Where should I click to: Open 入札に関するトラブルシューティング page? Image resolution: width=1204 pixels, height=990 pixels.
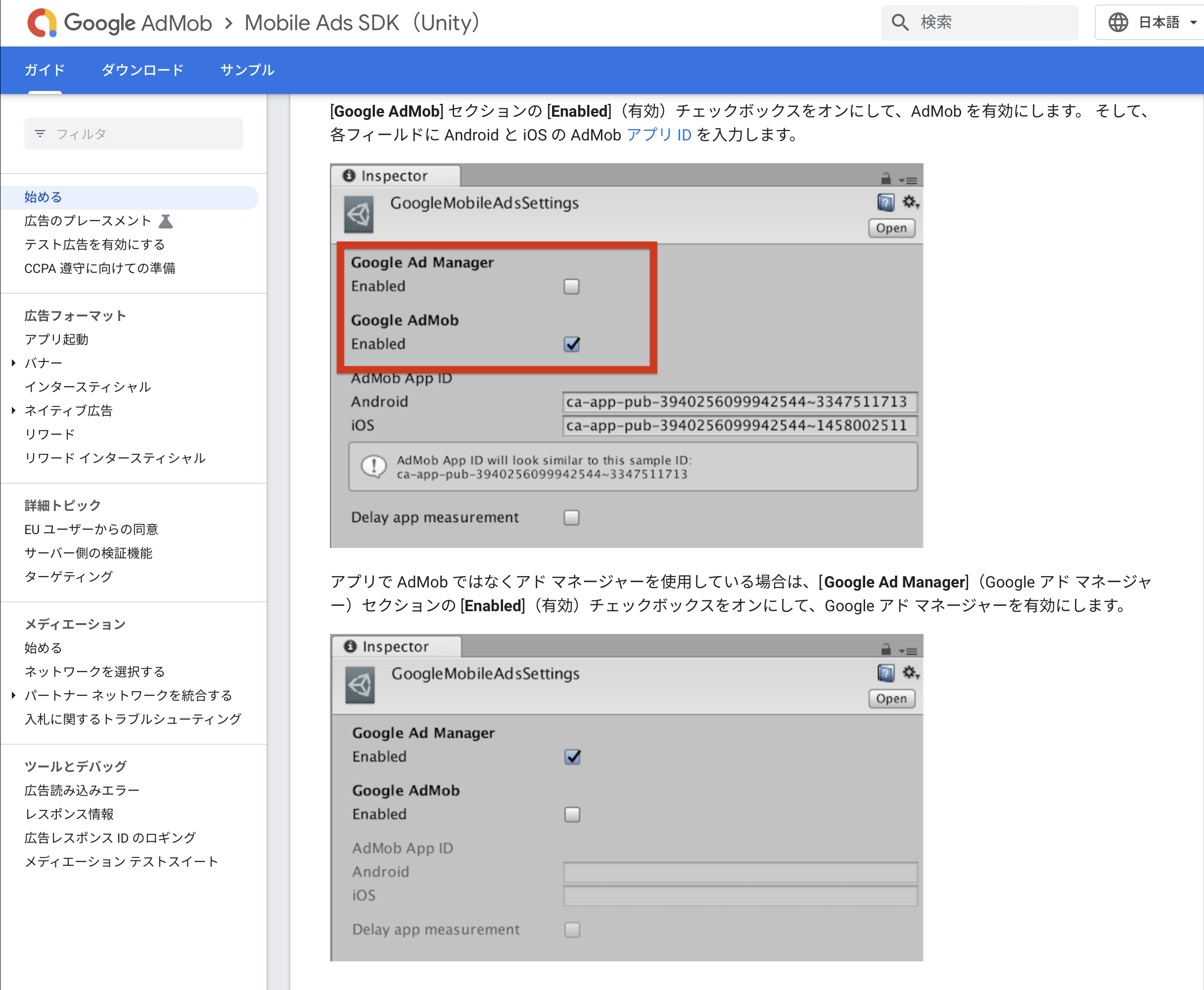[x=133, y=719]
